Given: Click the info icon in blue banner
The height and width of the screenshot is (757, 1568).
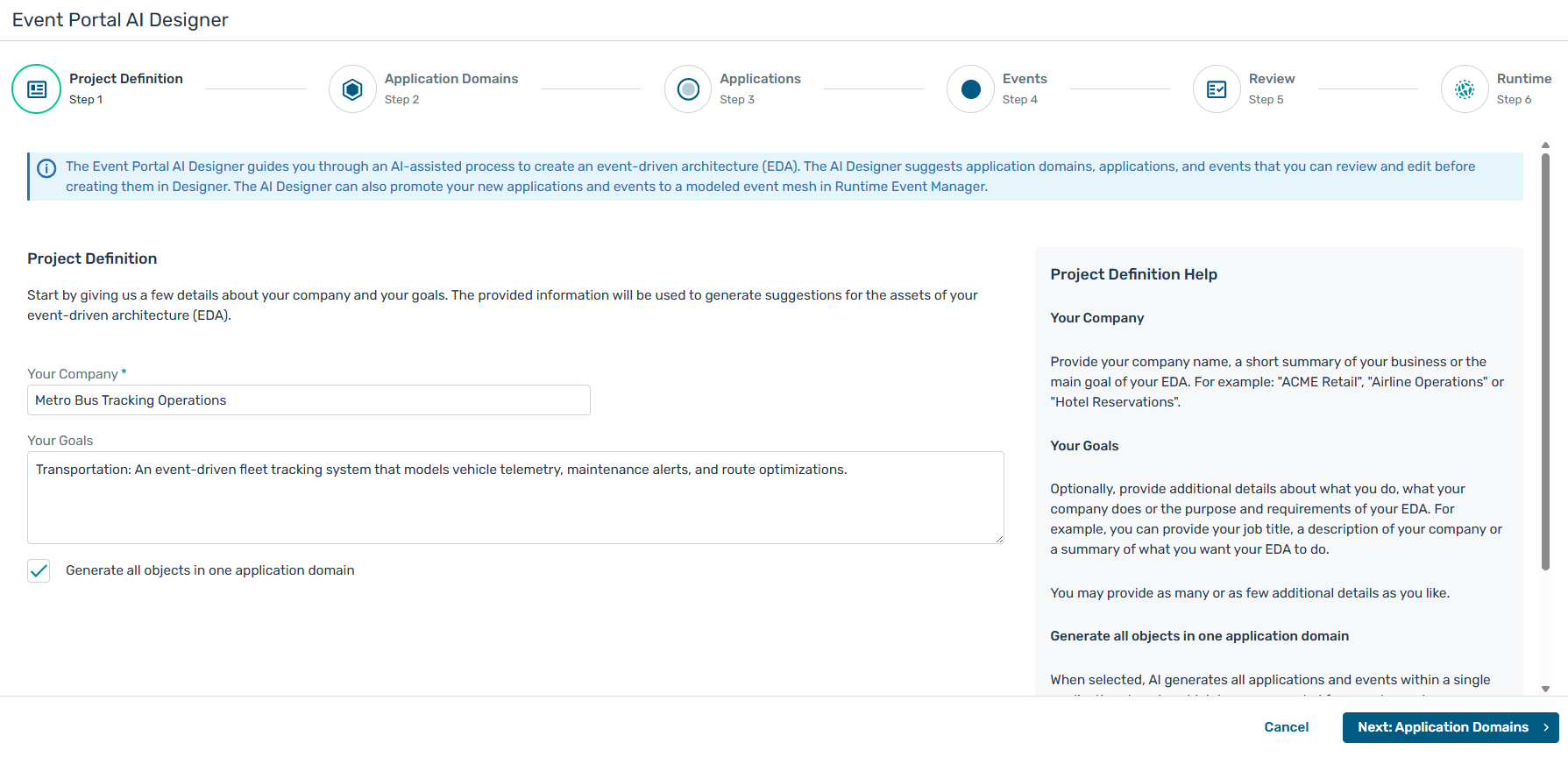Looking at the screenshot, I should click(46, 168).
